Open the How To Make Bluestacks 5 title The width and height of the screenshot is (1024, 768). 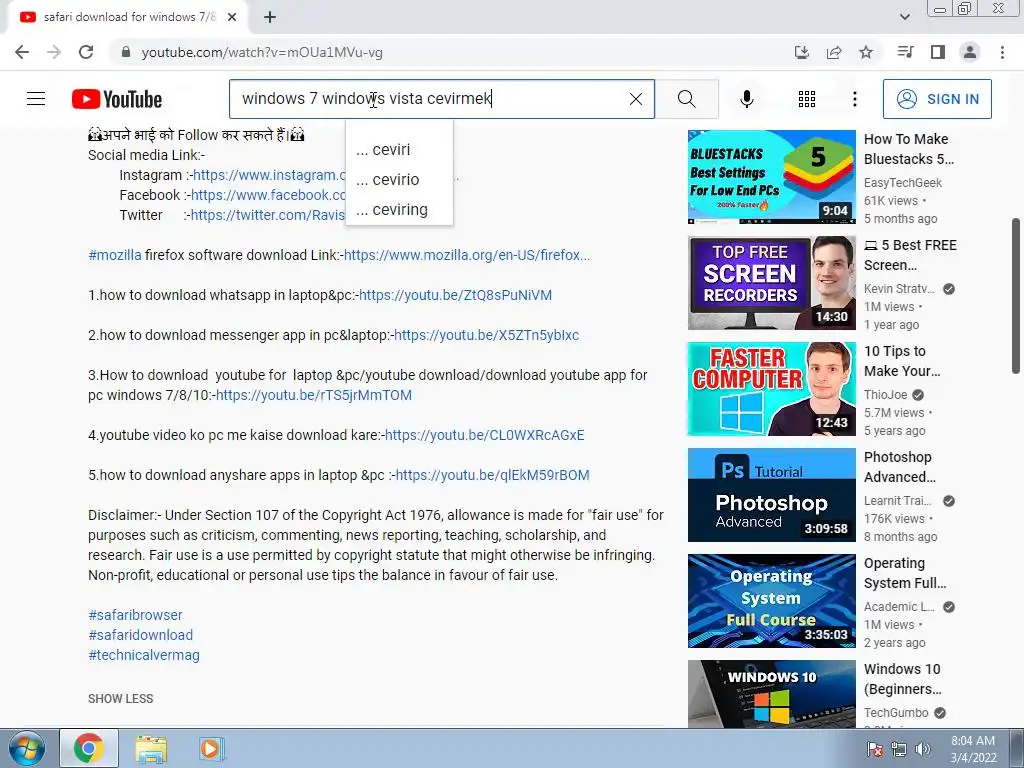click(909, 149)
